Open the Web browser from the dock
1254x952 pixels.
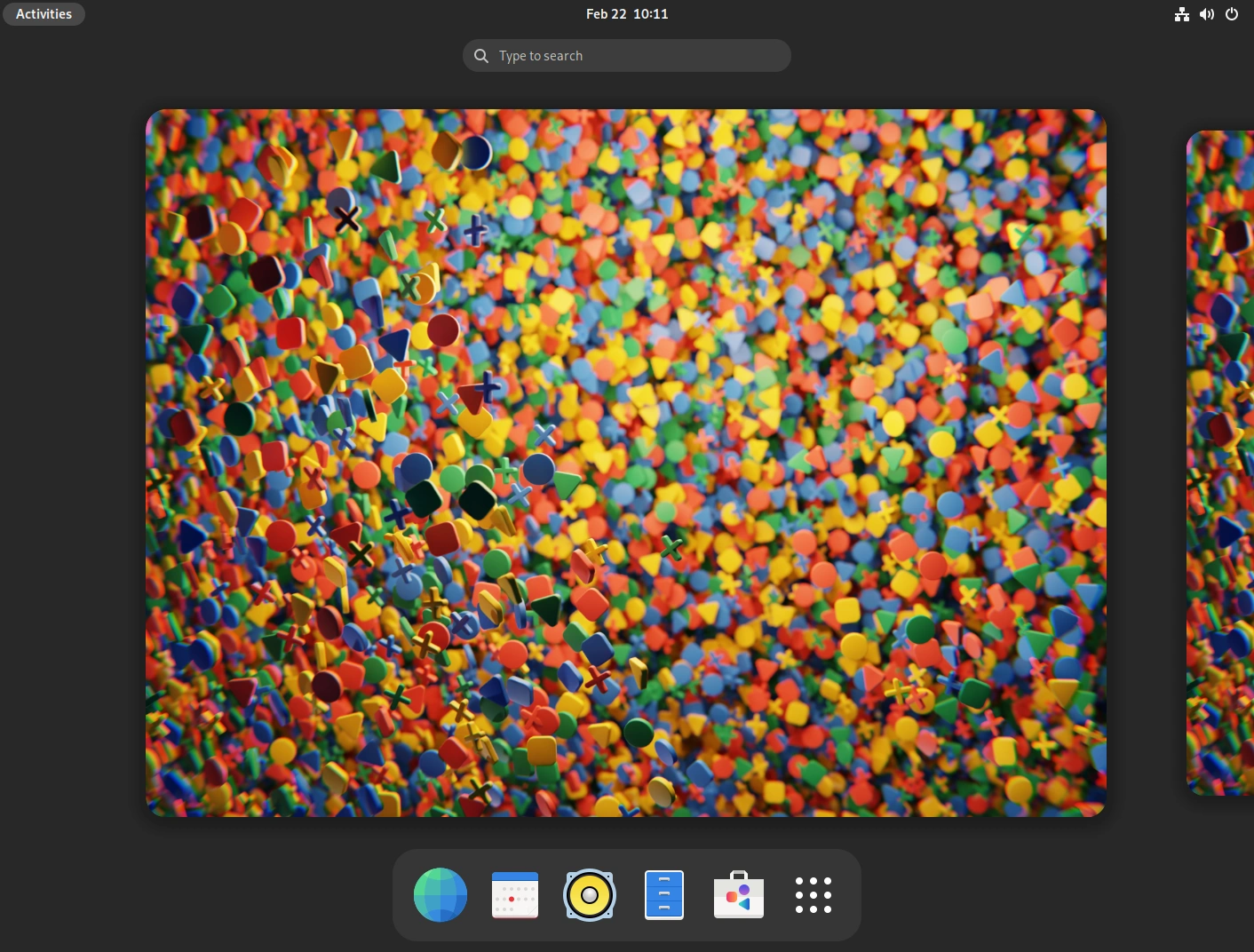pyautogui.click(x=440, y=894)
